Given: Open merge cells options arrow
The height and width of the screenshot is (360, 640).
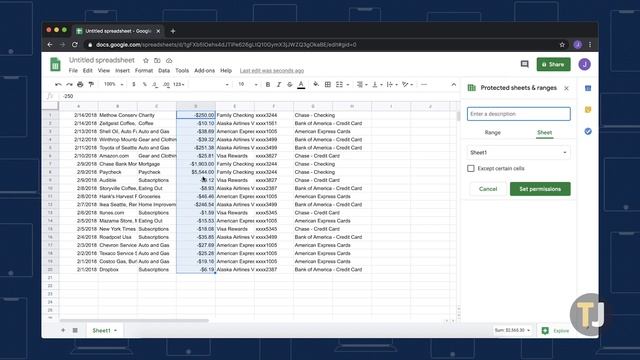Looking at the screenshot, I should [x=348, y=85].
